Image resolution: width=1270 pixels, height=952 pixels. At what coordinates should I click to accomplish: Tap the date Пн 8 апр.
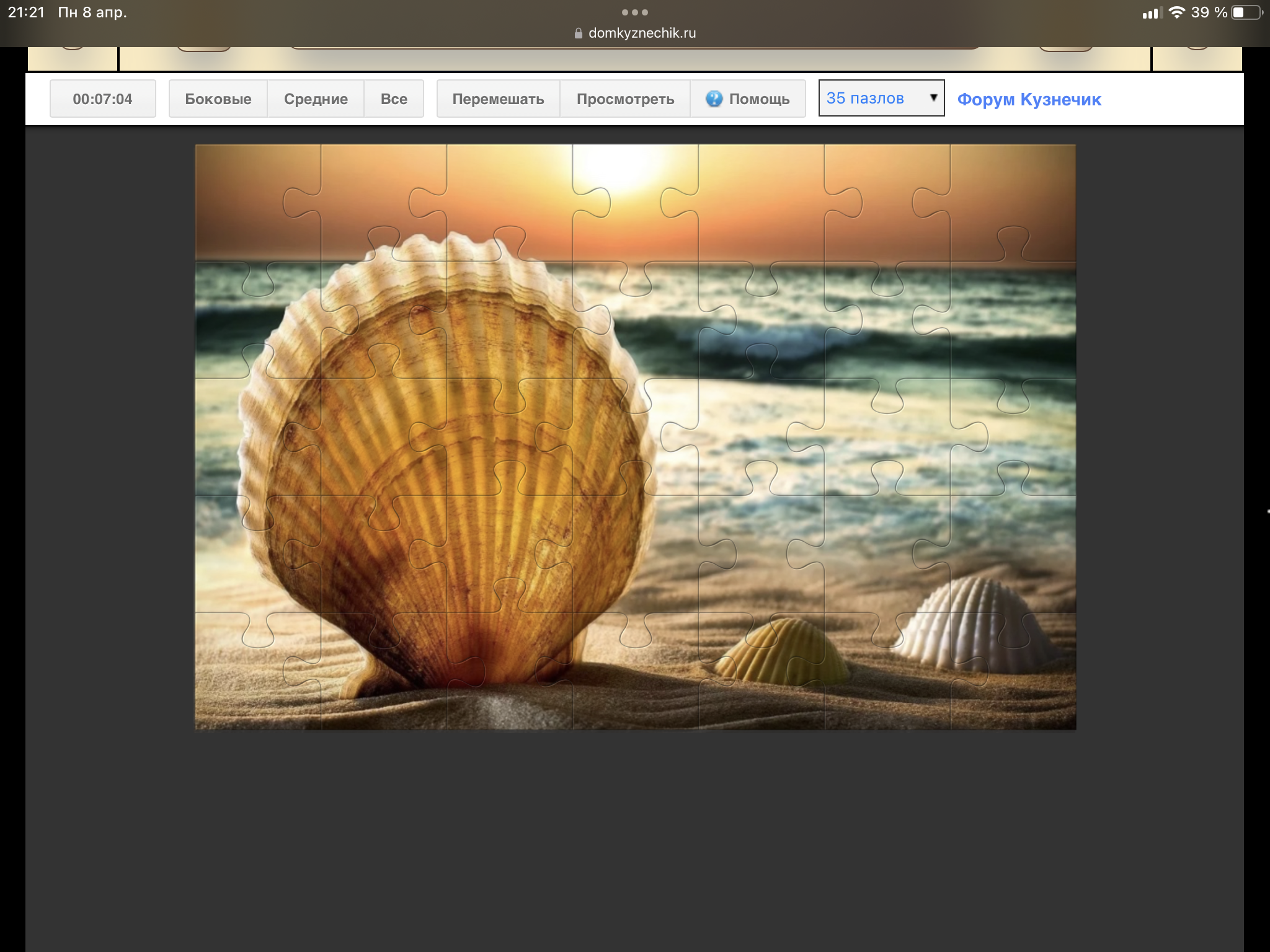[92, 12]
